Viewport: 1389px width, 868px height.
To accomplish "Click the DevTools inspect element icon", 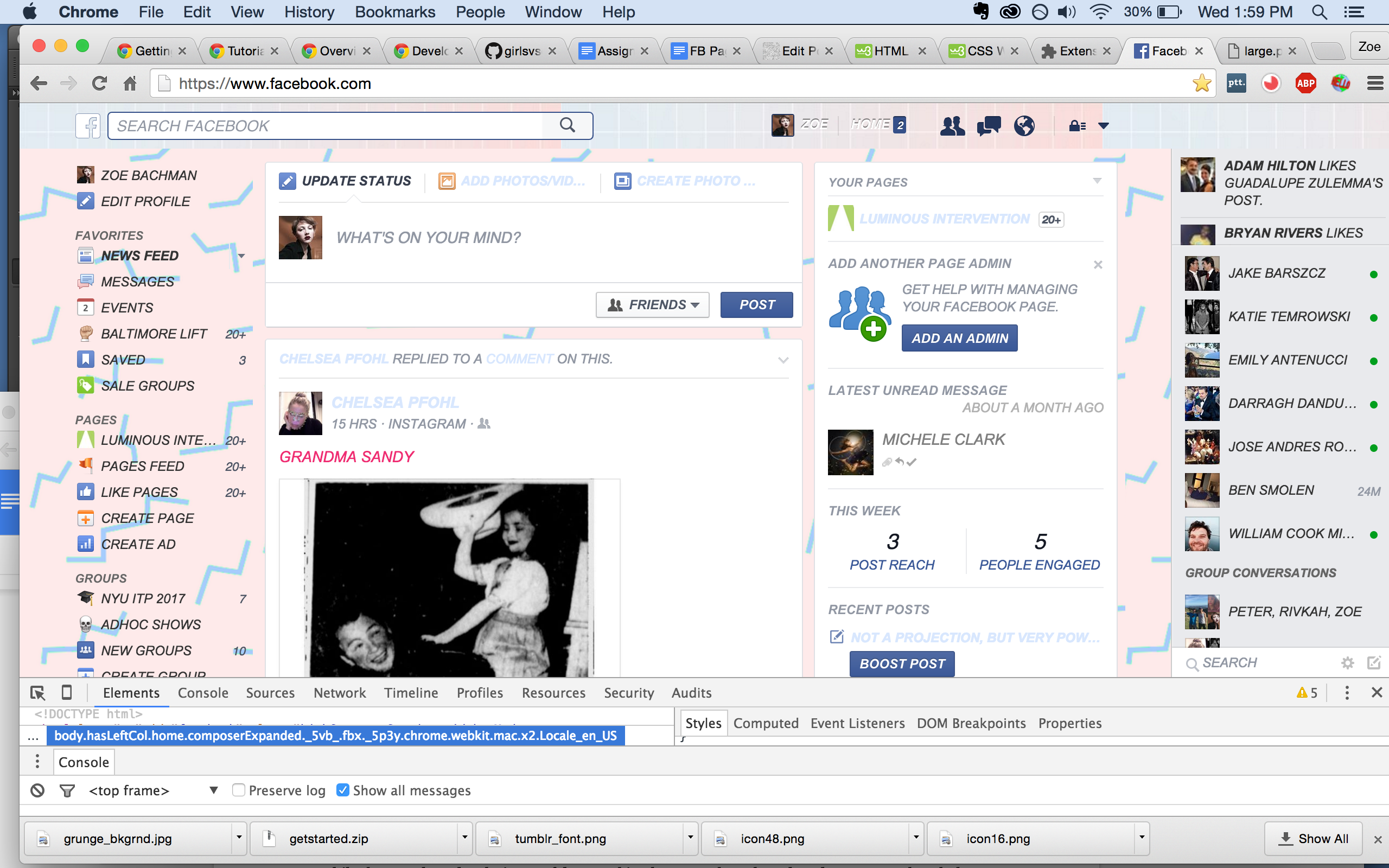I will (38, 693).
